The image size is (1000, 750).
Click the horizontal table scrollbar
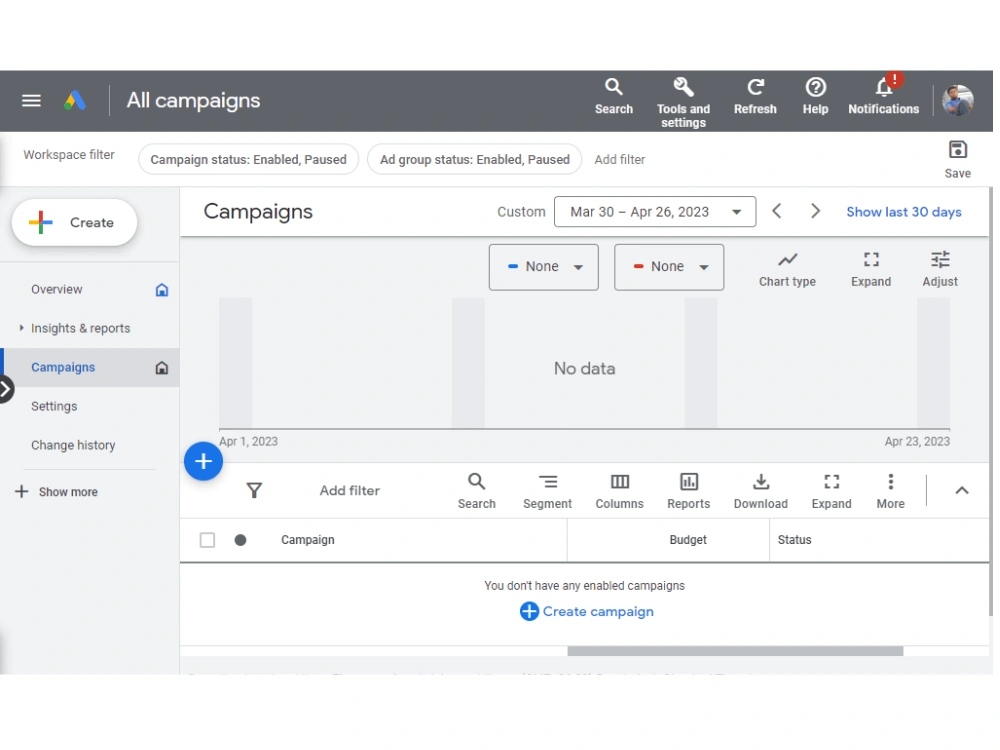point(735,651)
